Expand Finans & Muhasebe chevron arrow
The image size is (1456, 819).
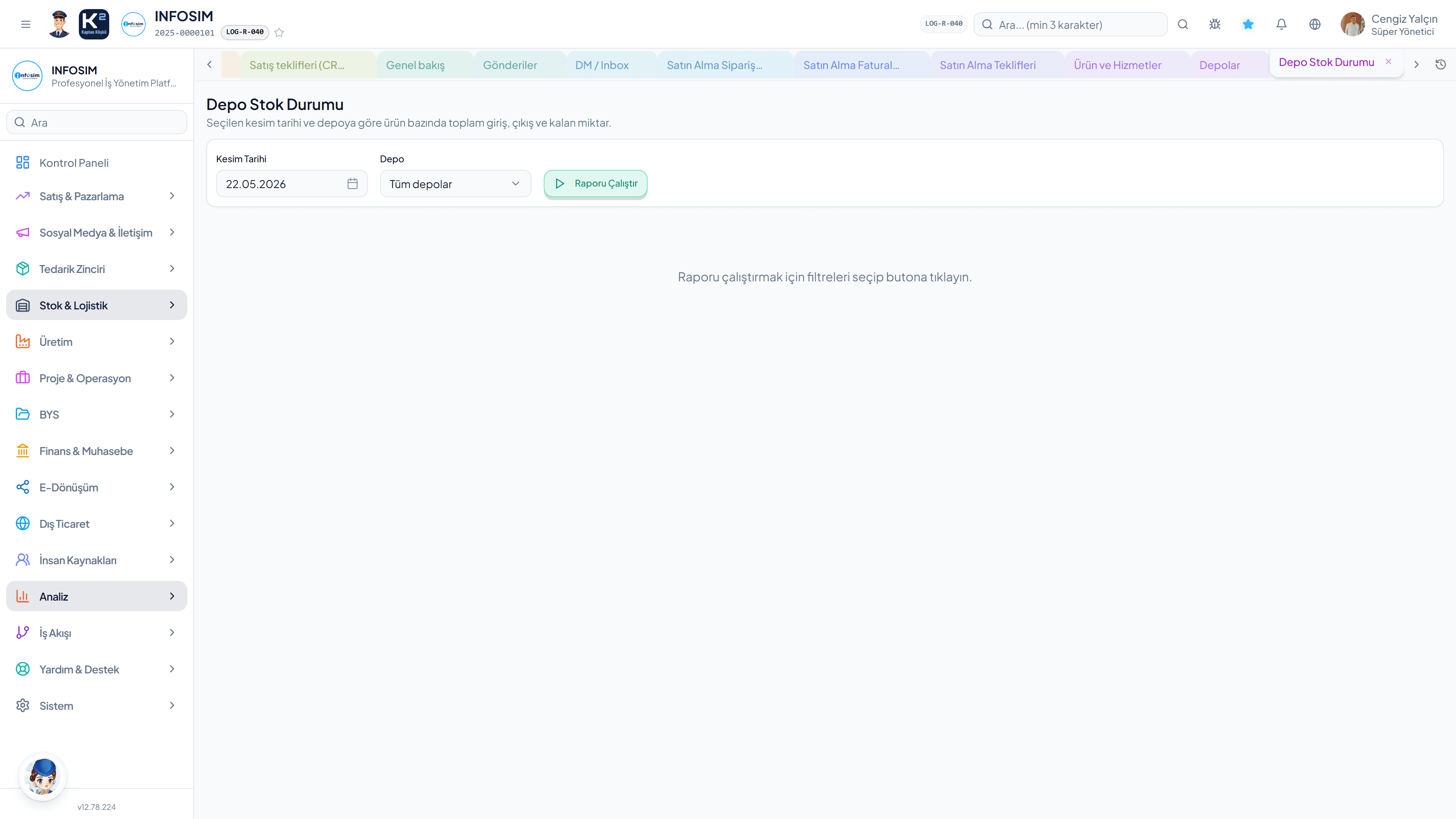point(172,450)
